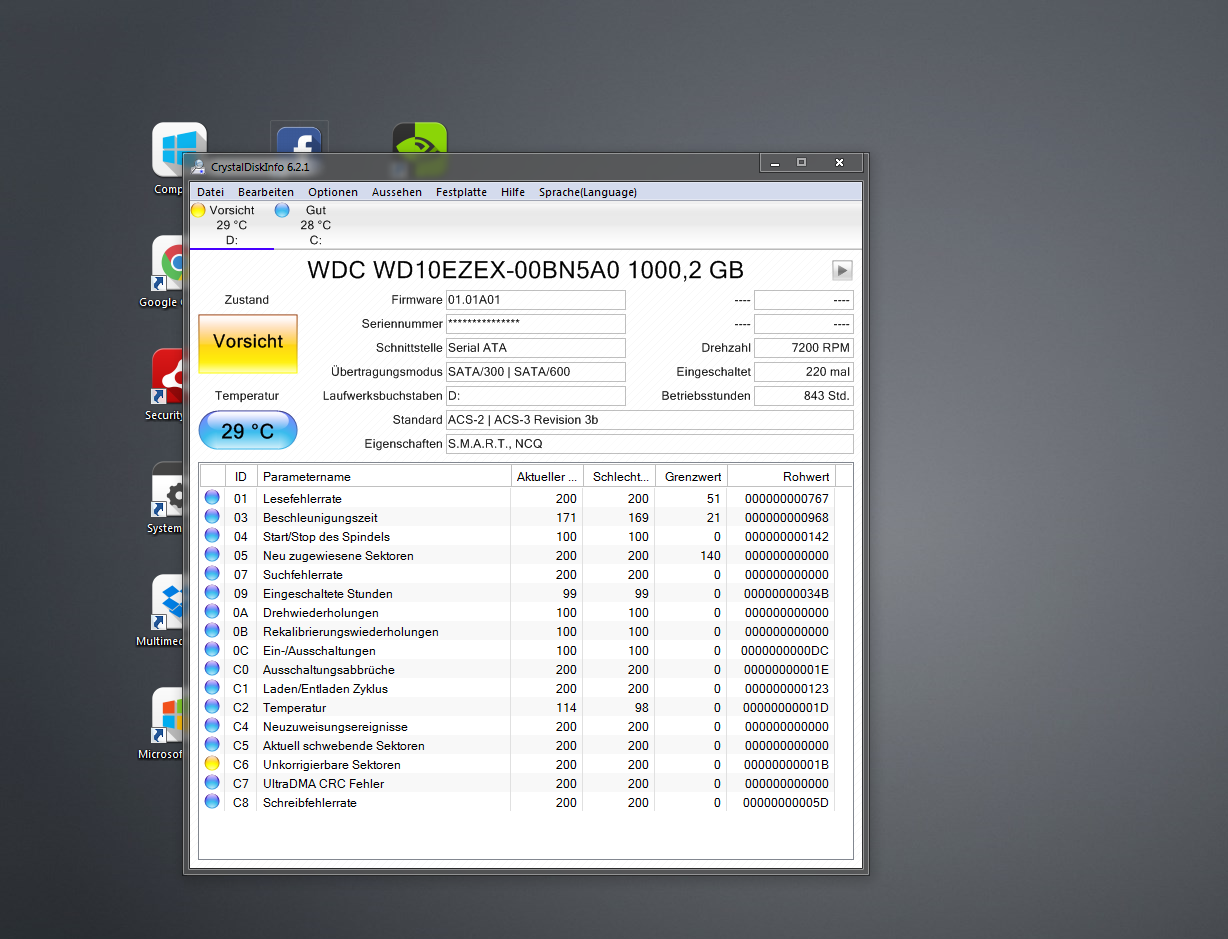
Task: Click the blue 29 °C temperature button
Action: (x=248, y=430)
